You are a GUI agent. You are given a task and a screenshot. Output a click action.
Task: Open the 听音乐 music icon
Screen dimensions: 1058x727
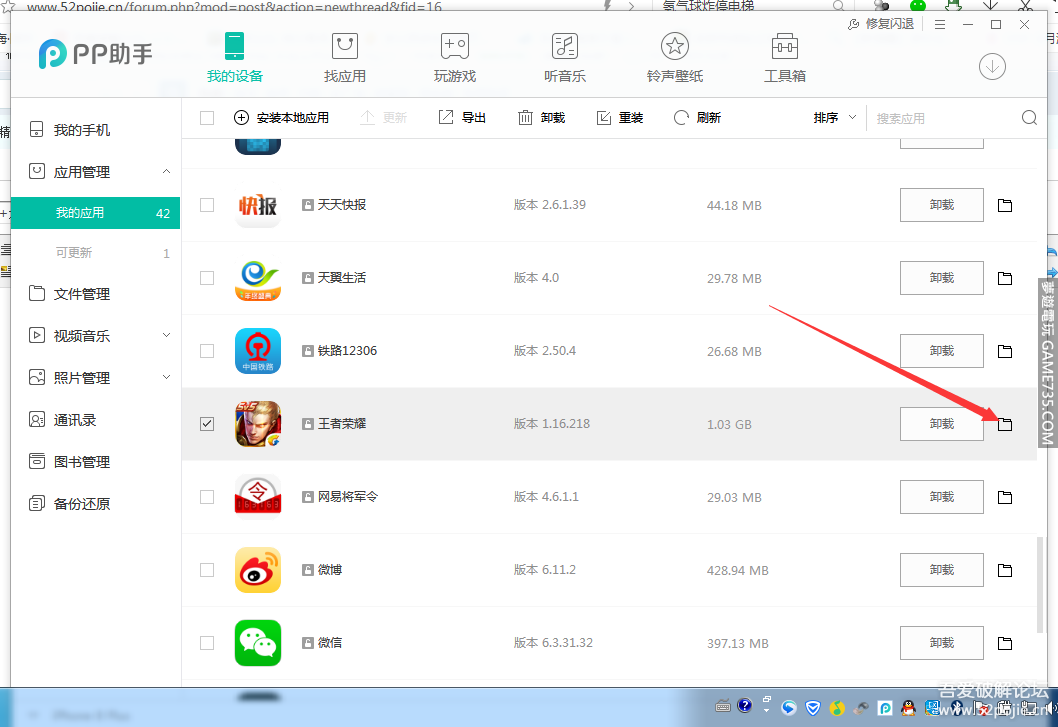[565, 46]
